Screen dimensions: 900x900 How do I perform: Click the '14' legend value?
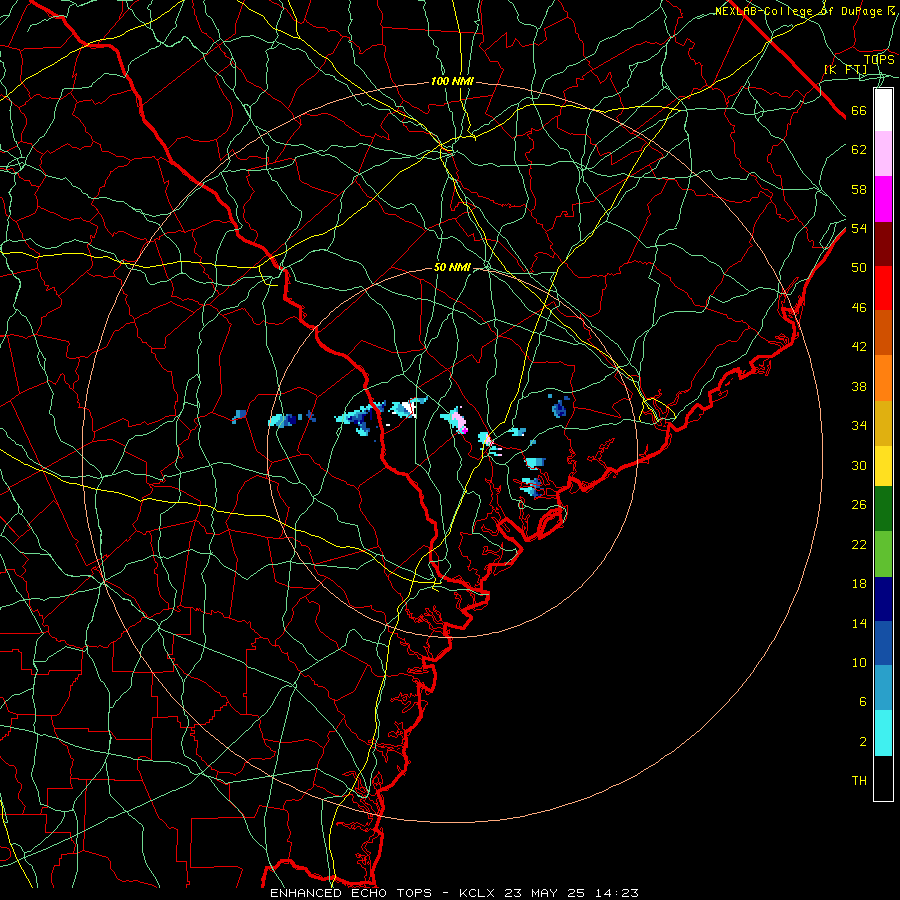859,623
